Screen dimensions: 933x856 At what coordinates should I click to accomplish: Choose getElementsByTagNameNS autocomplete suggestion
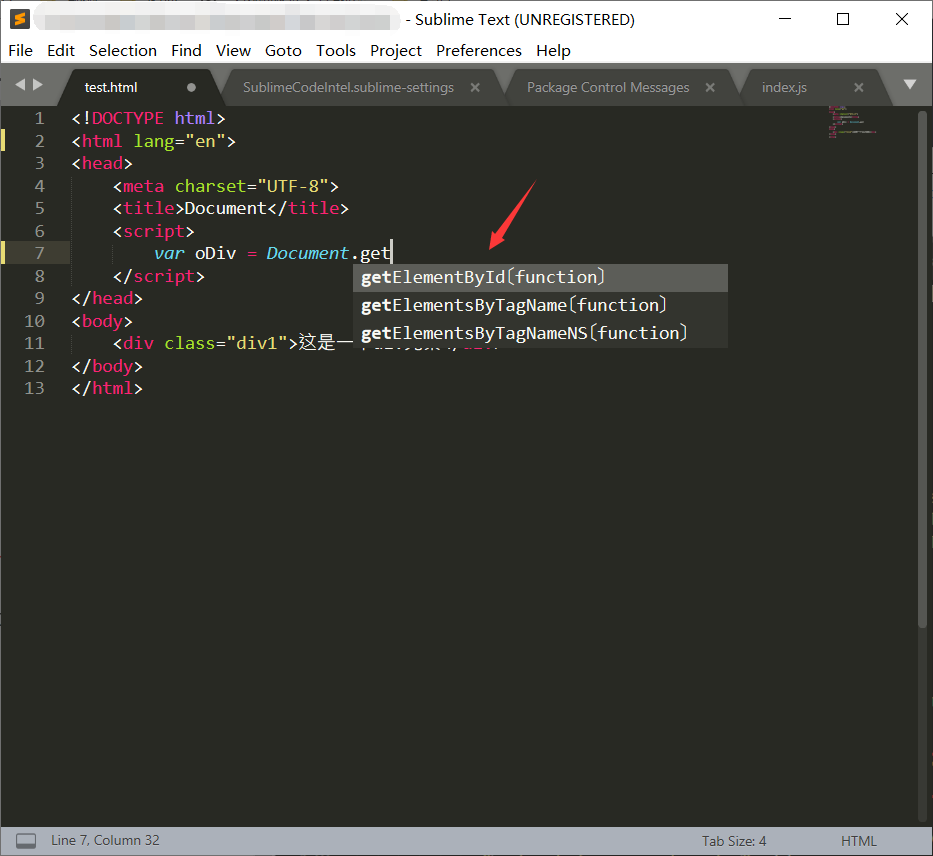(540, 334)
